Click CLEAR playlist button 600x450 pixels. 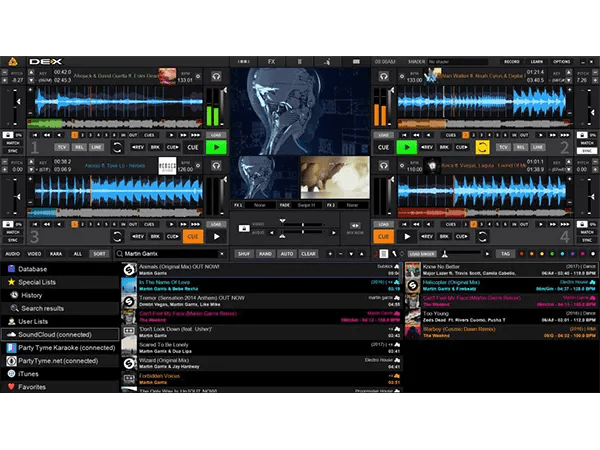tap(308, 254)
